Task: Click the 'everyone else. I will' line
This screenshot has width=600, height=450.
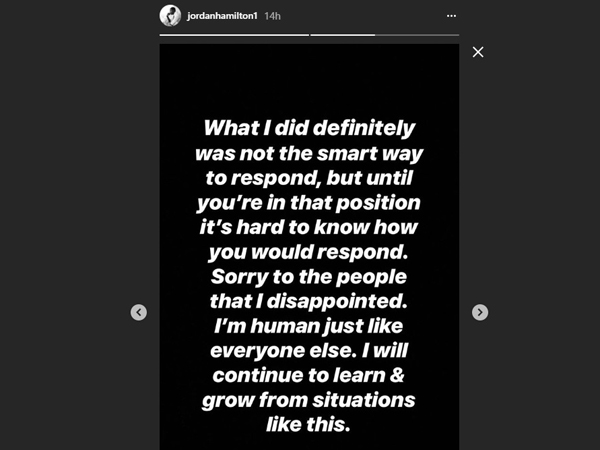Action: [x=309, y=351]
